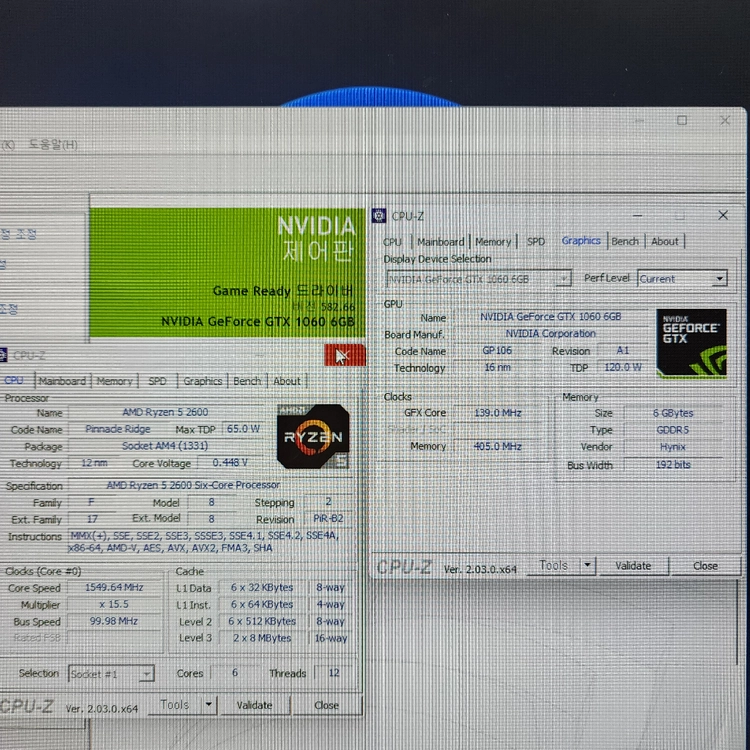Click Max TDP value 65.0 W
This screenshot has width=750, height=750.
click(243, 429)
